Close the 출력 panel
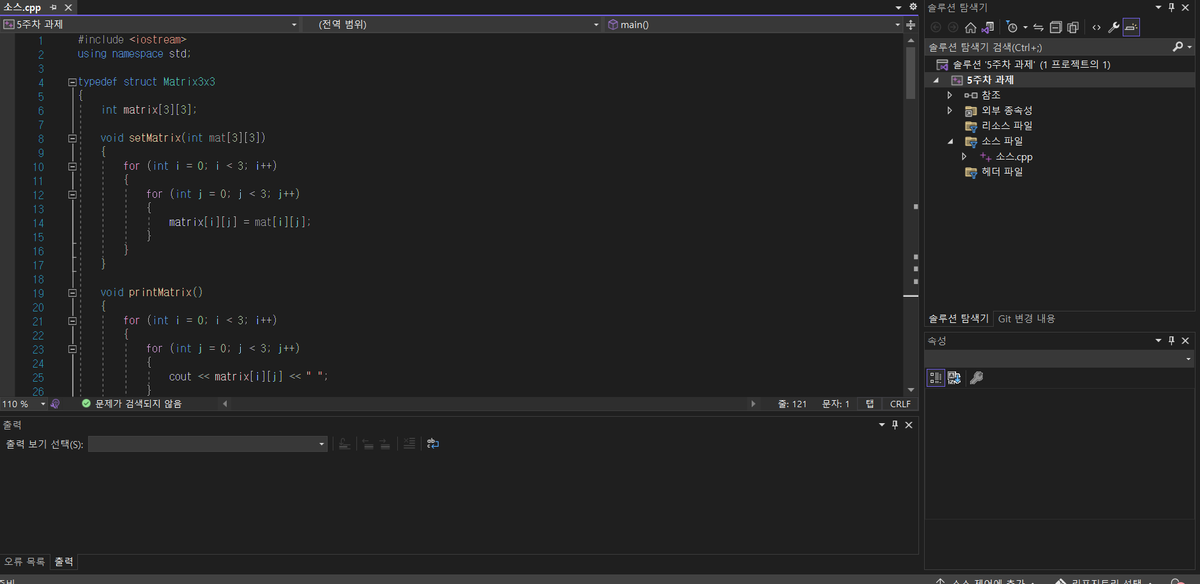Viewport: 1200px width, 584px height. coord(908,425)
